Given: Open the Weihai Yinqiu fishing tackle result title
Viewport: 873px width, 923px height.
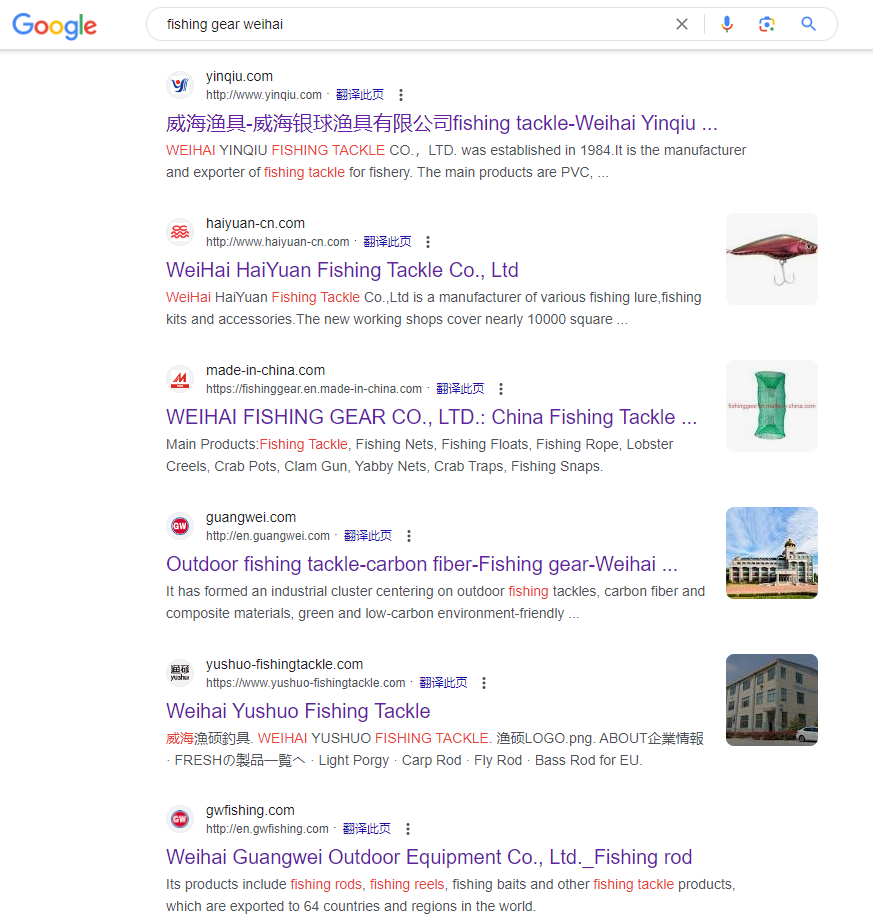Looking at the screenshot, I should 442,124.
